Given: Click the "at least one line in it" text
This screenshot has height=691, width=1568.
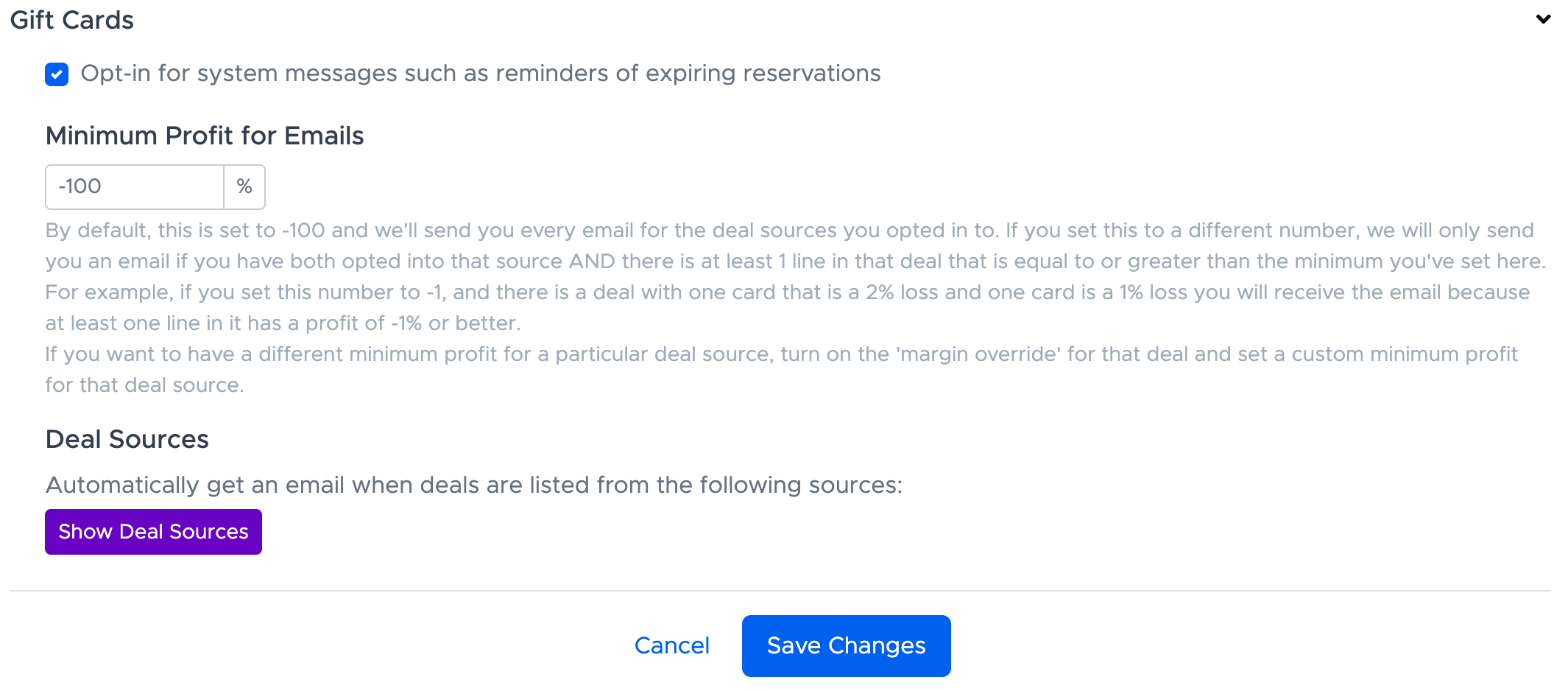Looking at the screenshot, I should click(x=283, y=323).
